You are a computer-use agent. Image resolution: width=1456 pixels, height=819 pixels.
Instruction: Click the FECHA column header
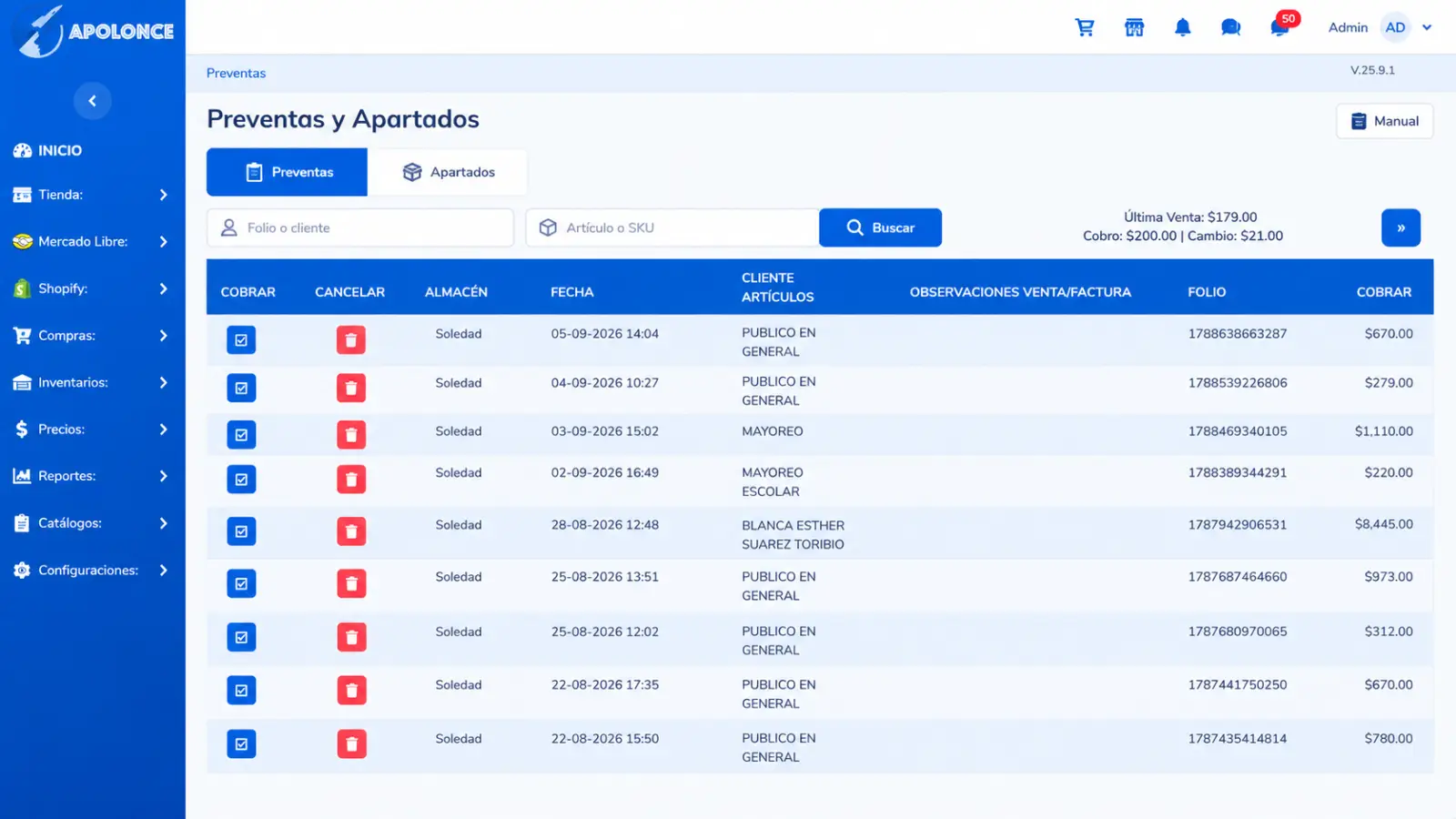click(571, 292)
